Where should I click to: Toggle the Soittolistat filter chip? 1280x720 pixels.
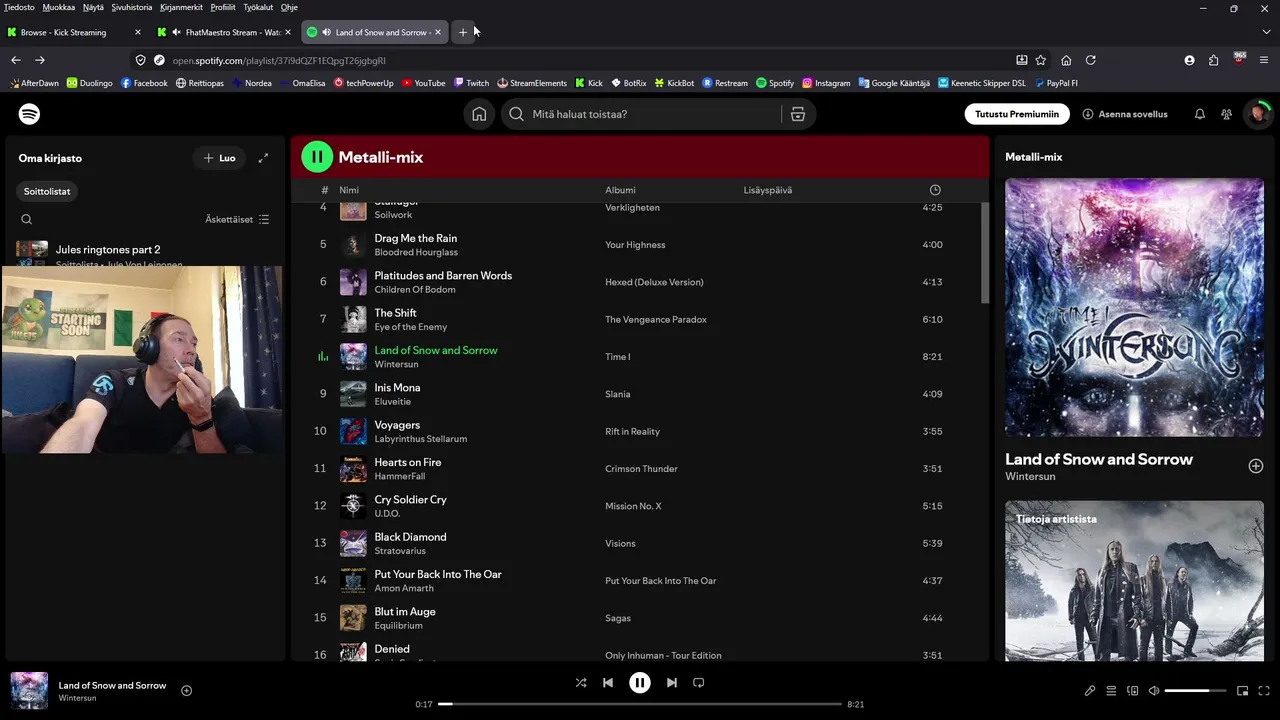[x=47, y=191]
